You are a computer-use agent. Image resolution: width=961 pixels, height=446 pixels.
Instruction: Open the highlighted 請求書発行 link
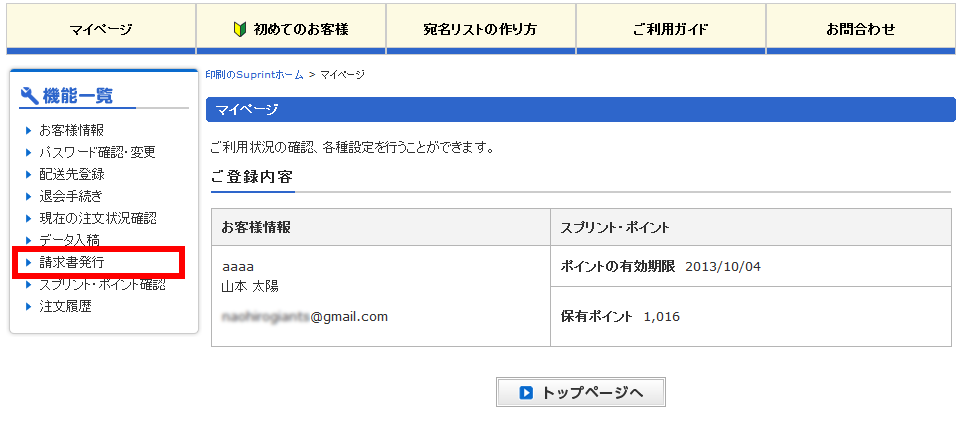tap(71, 262)
